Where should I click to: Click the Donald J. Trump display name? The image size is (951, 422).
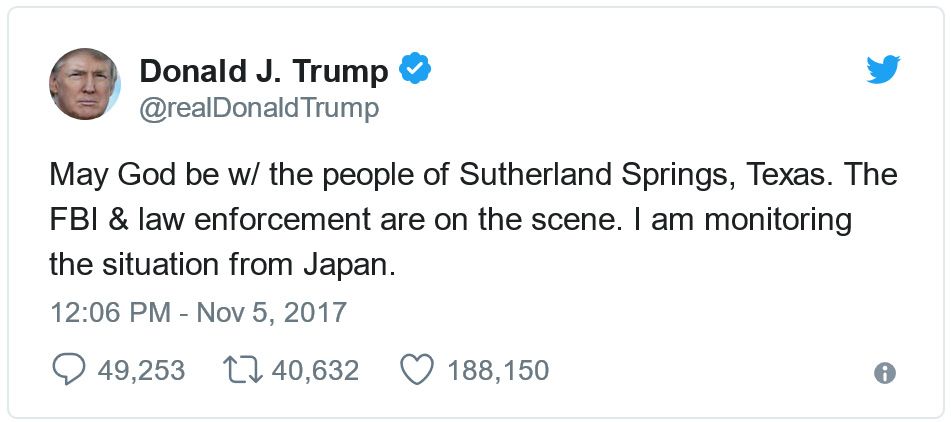[x=264, y=71]
